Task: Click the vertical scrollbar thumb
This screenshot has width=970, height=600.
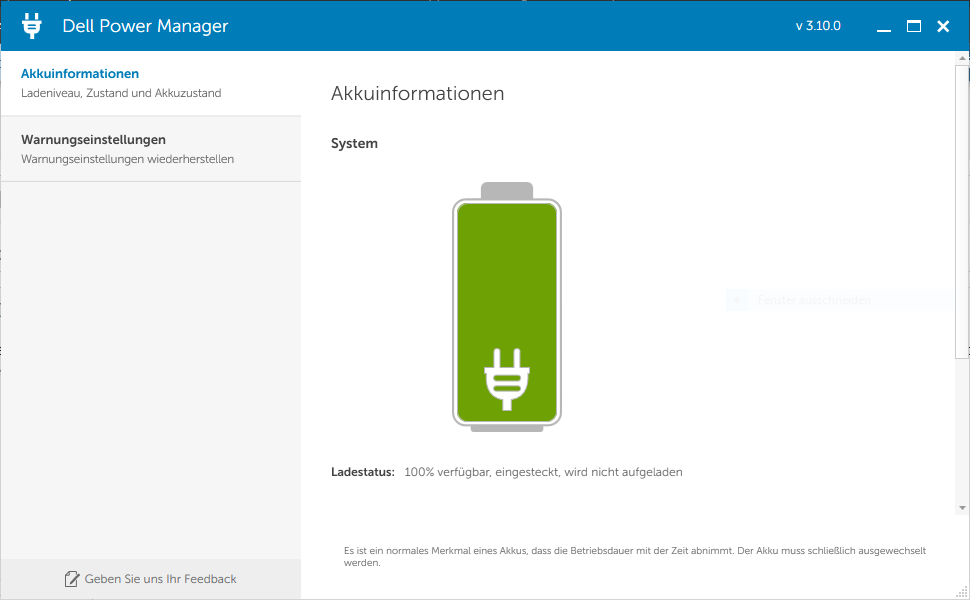Action: pos(962,210)
